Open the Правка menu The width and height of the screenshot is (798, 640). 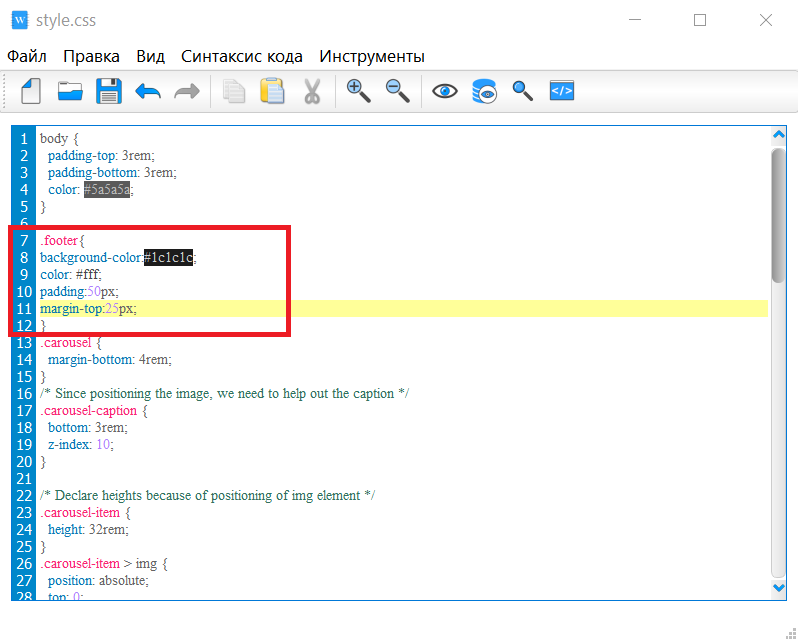[92, 56]
